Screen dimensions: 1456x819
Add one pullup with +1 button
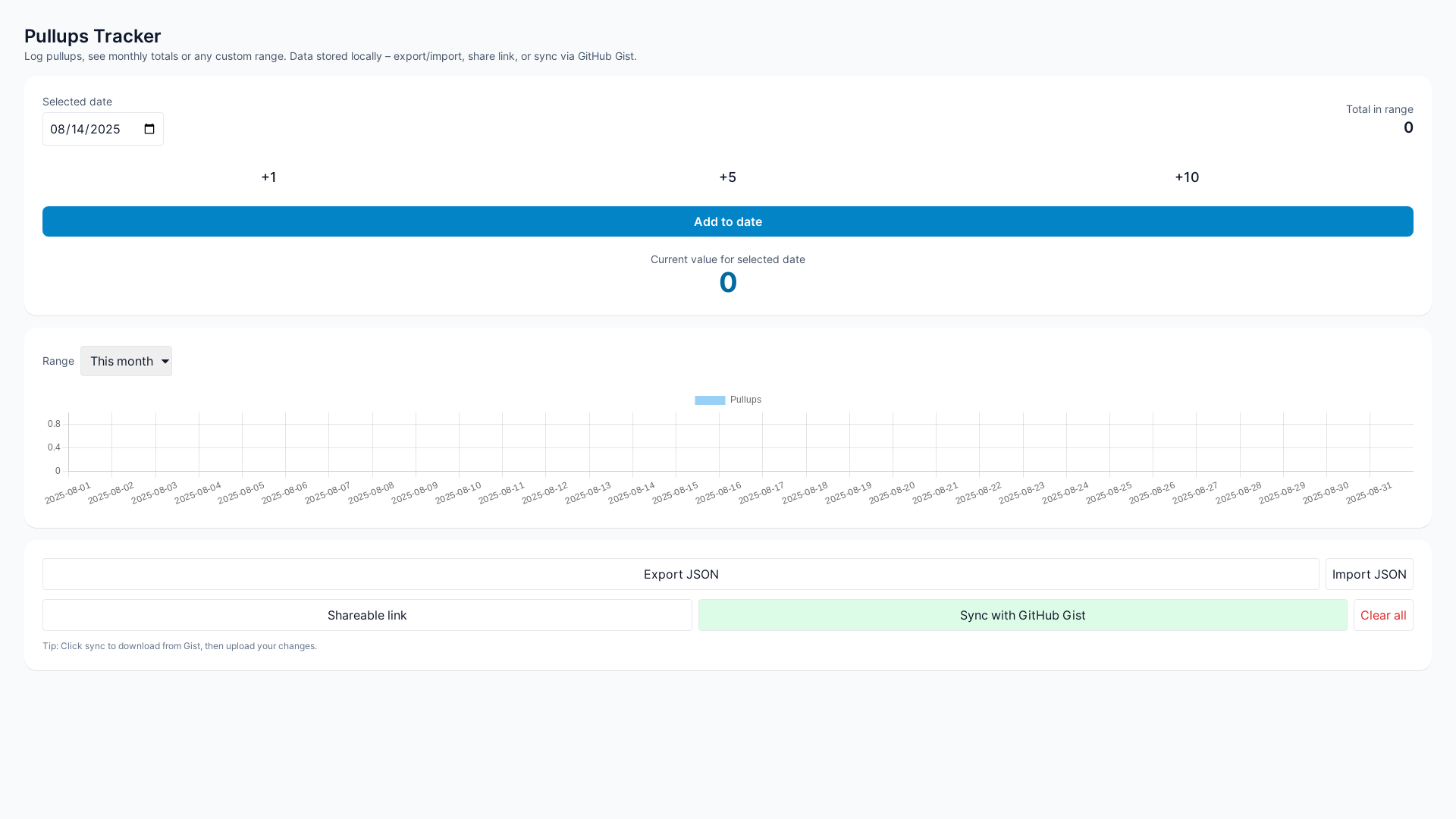point(268,177)
